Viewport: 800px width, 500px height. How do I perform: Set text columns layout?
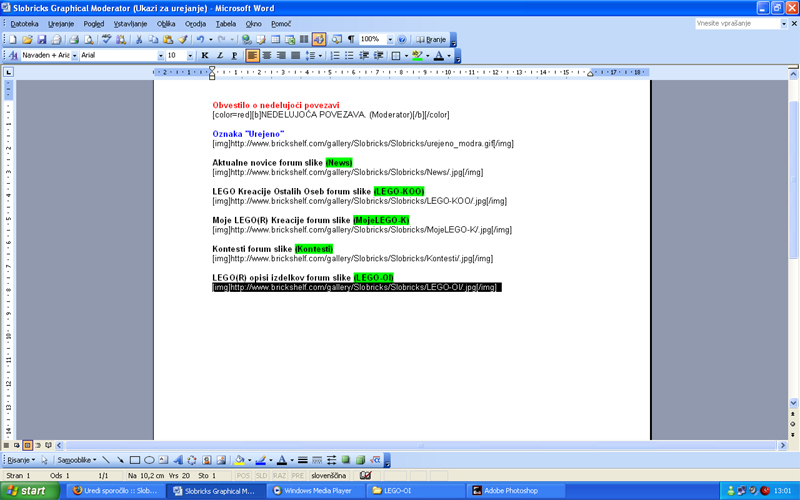tap(304, 39)
